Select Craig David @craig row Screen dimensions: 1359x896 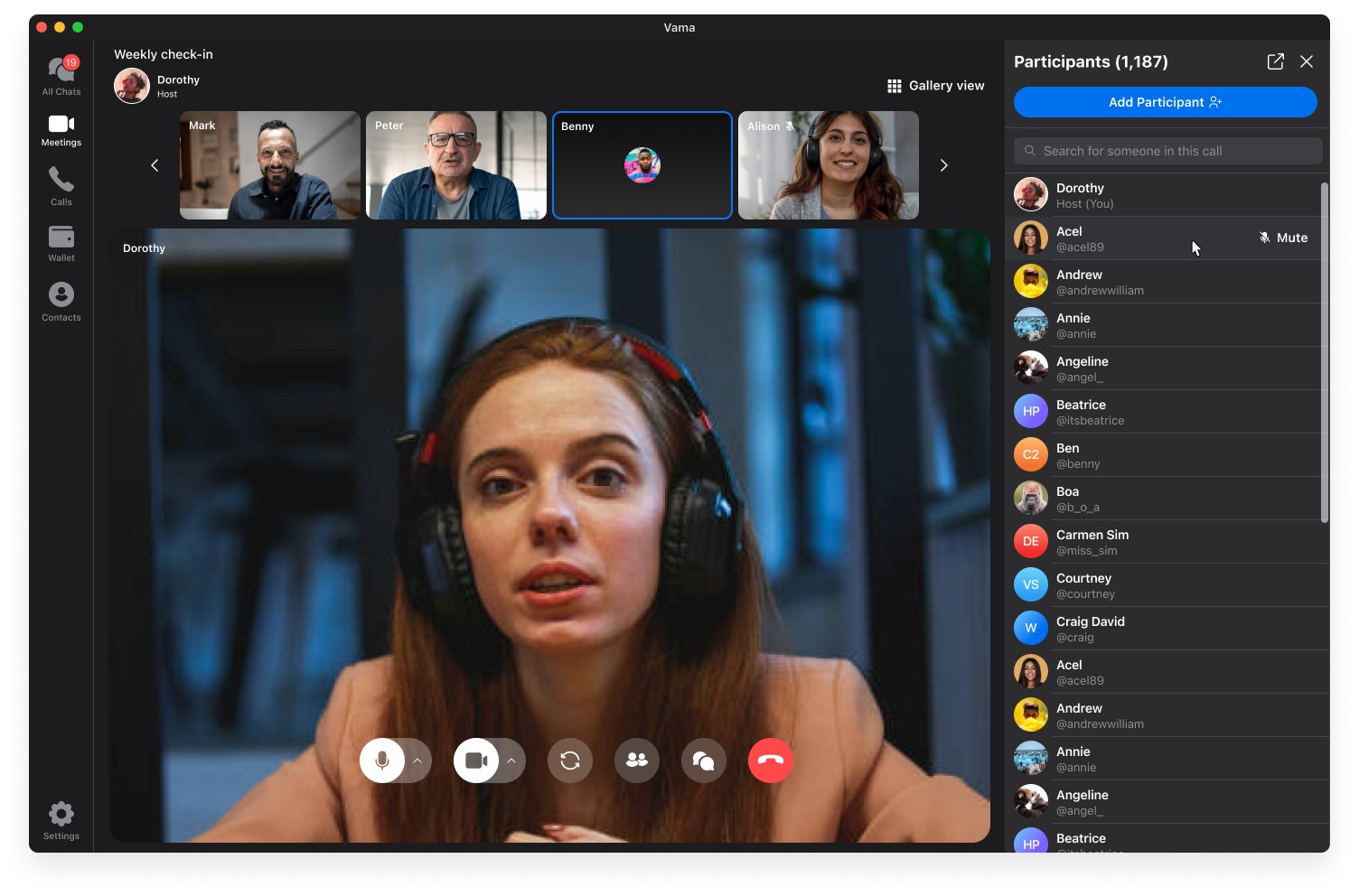(1167, 629)
